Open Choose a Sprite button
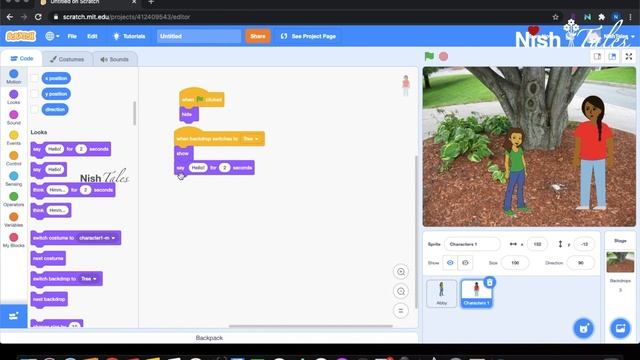640x360 pixels. (x=584, y=328)
